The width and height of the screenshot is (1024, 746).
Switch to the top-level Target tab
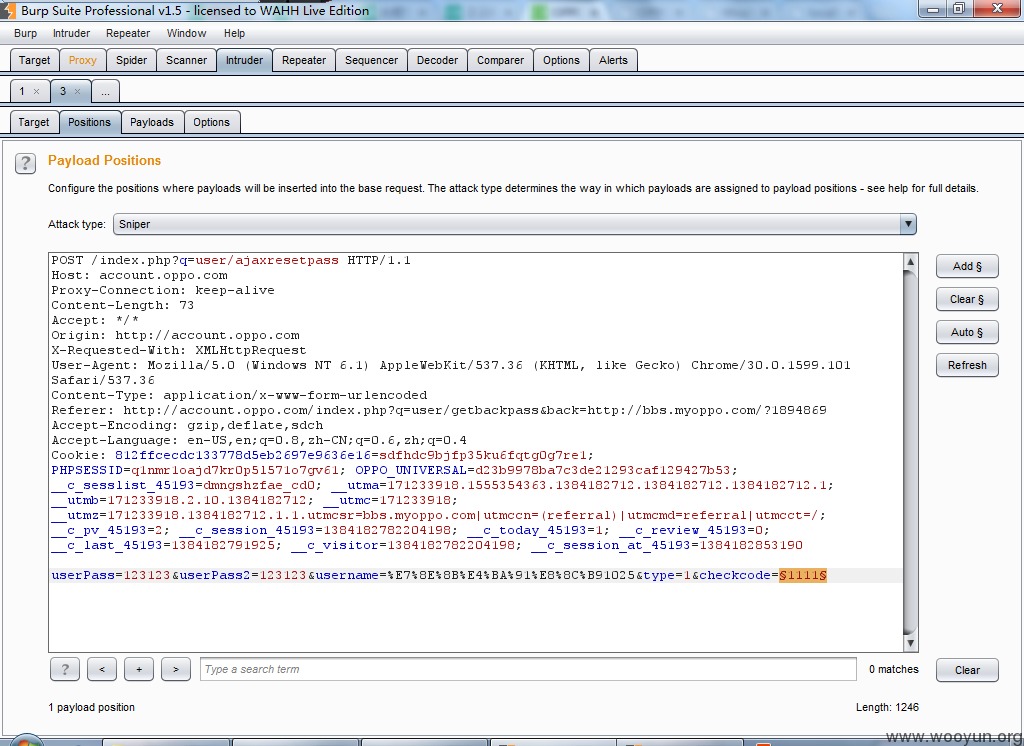(x=35, y=60)
